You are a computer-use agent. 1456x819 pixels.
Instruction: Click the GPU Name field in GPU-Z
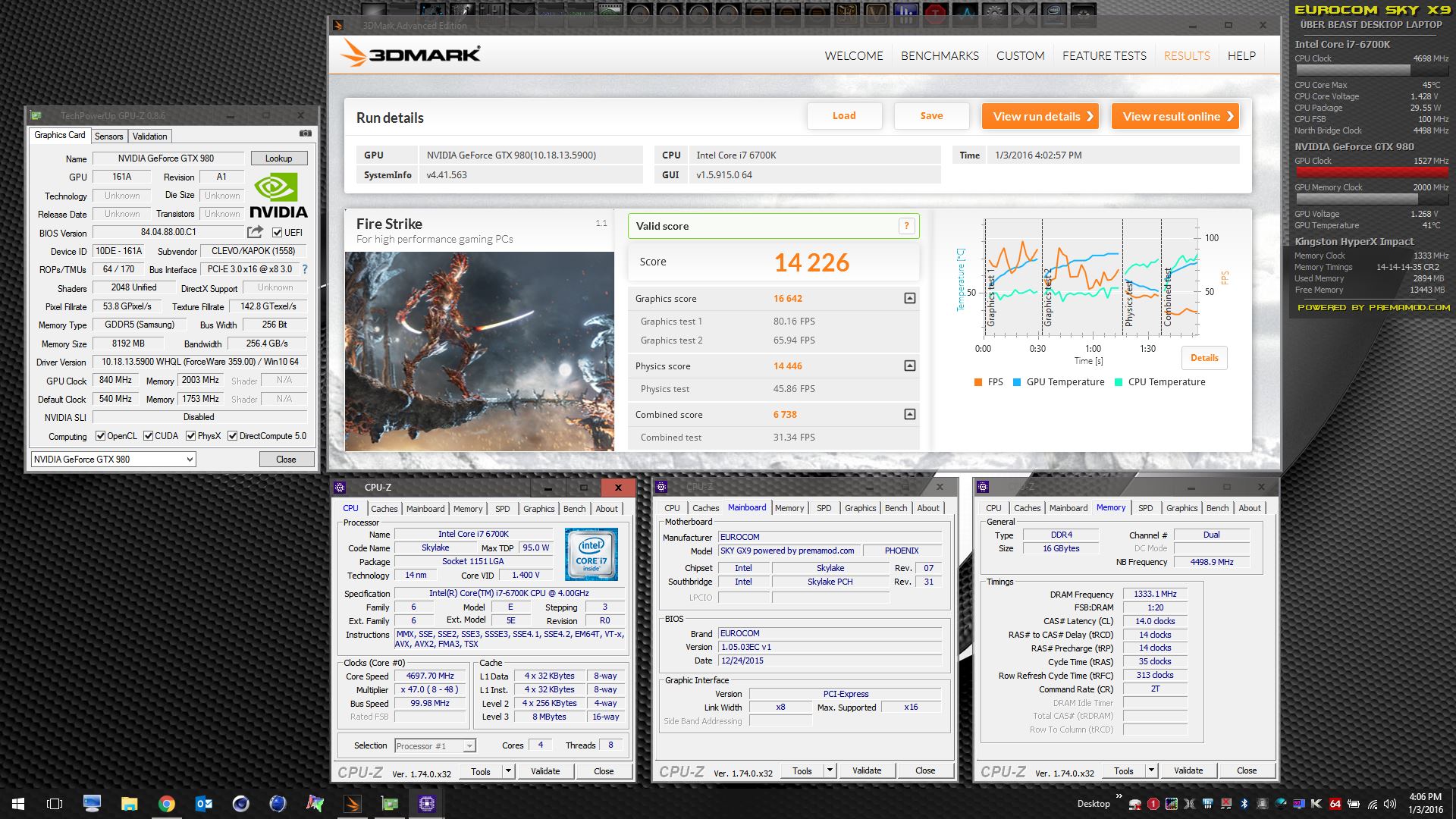(x=168, y=158)
